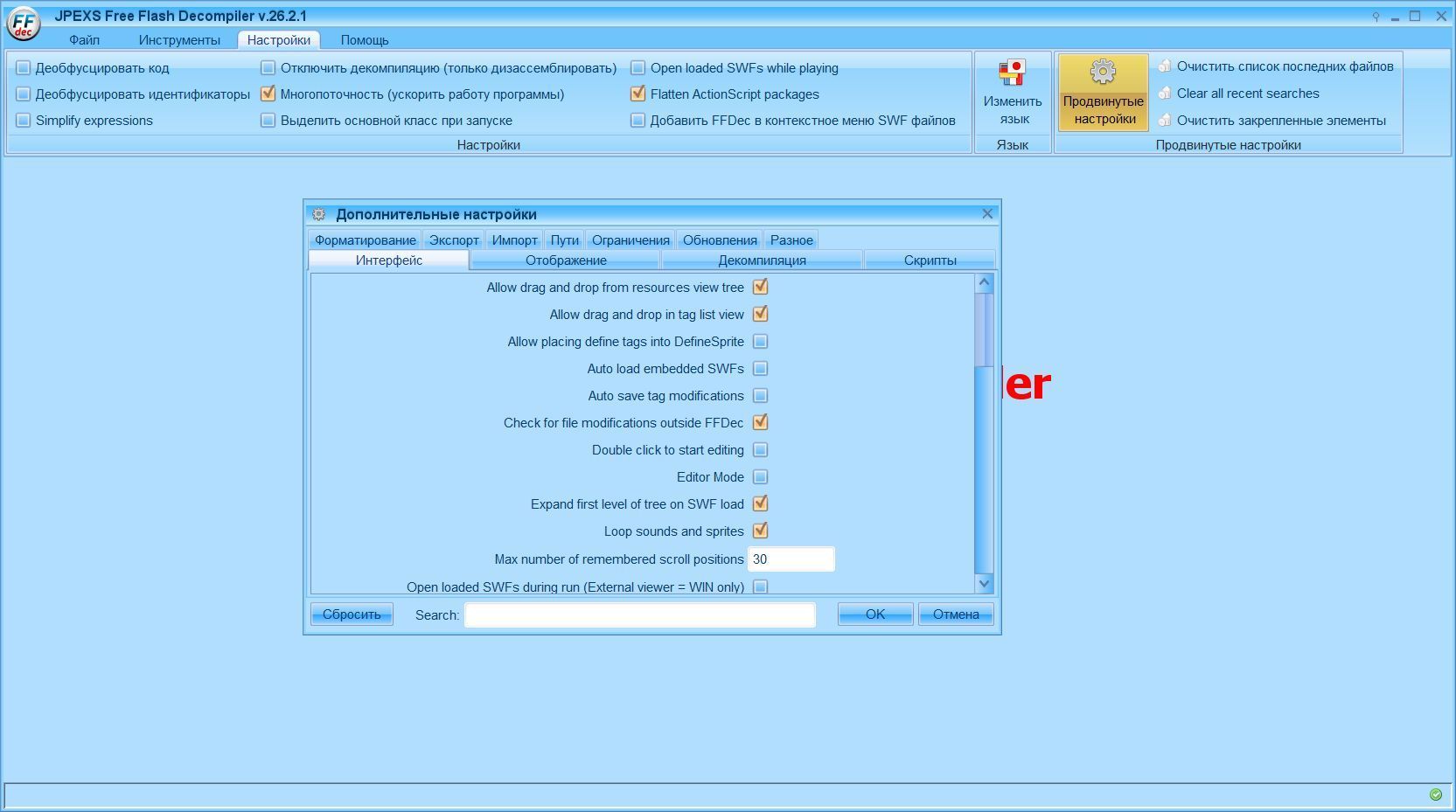Screen dimensions: 1456x812
Task: Click the Change language flag icon
Action: [1012, 73]
